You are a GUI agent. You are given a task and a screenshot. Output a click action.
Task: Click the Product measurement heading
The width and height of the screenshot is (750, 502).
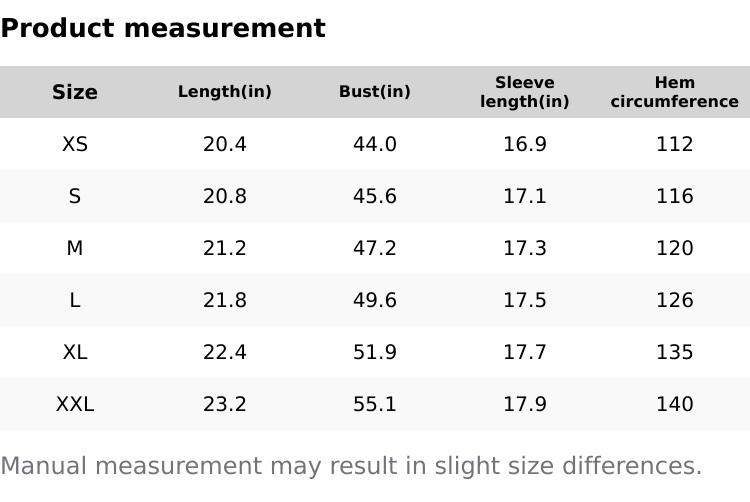pos(163,28)
